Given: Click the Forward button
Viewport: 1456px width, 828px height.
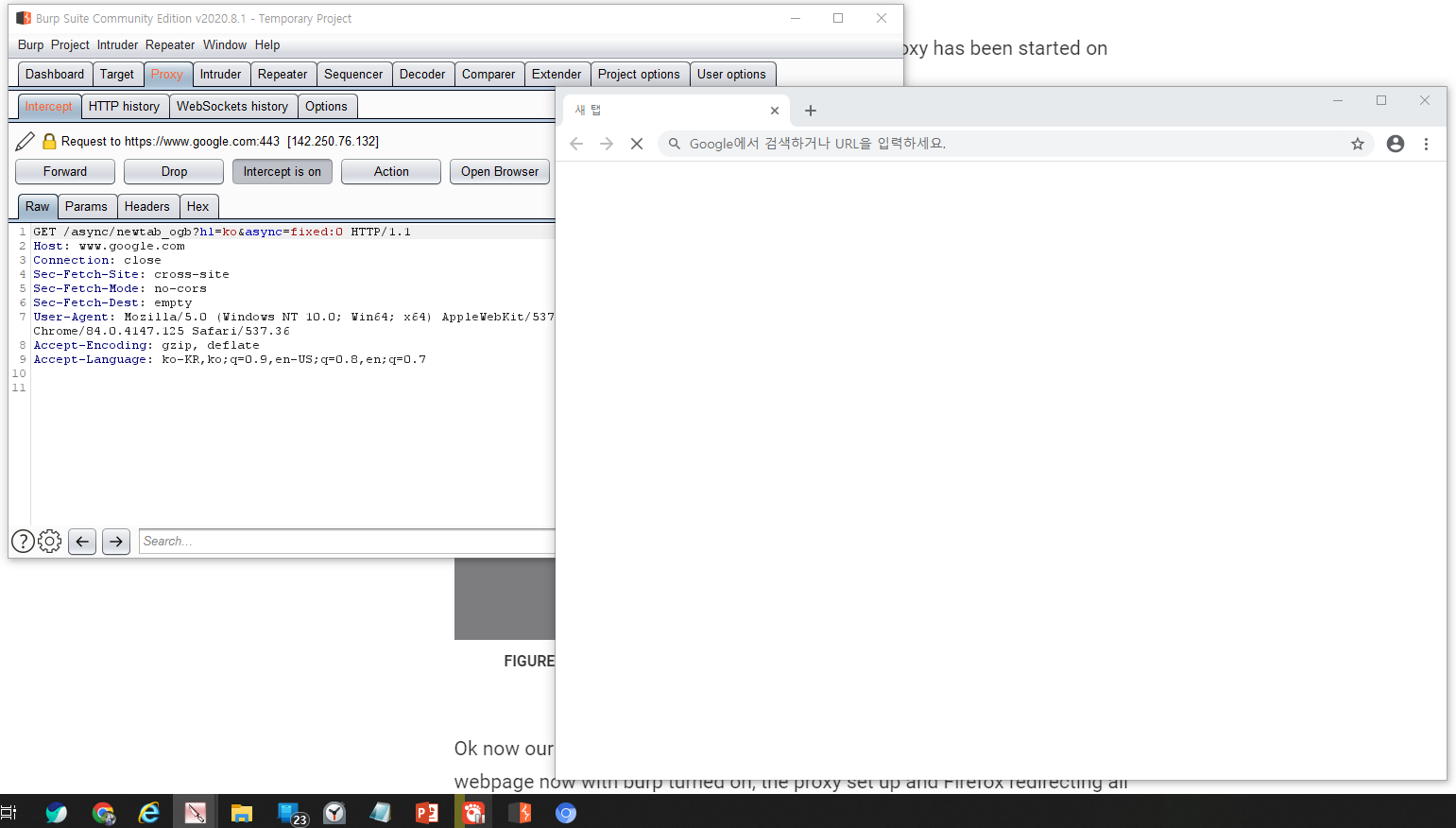Looking at the screenshot, I should pyautogui.click(x=65, y=171).
